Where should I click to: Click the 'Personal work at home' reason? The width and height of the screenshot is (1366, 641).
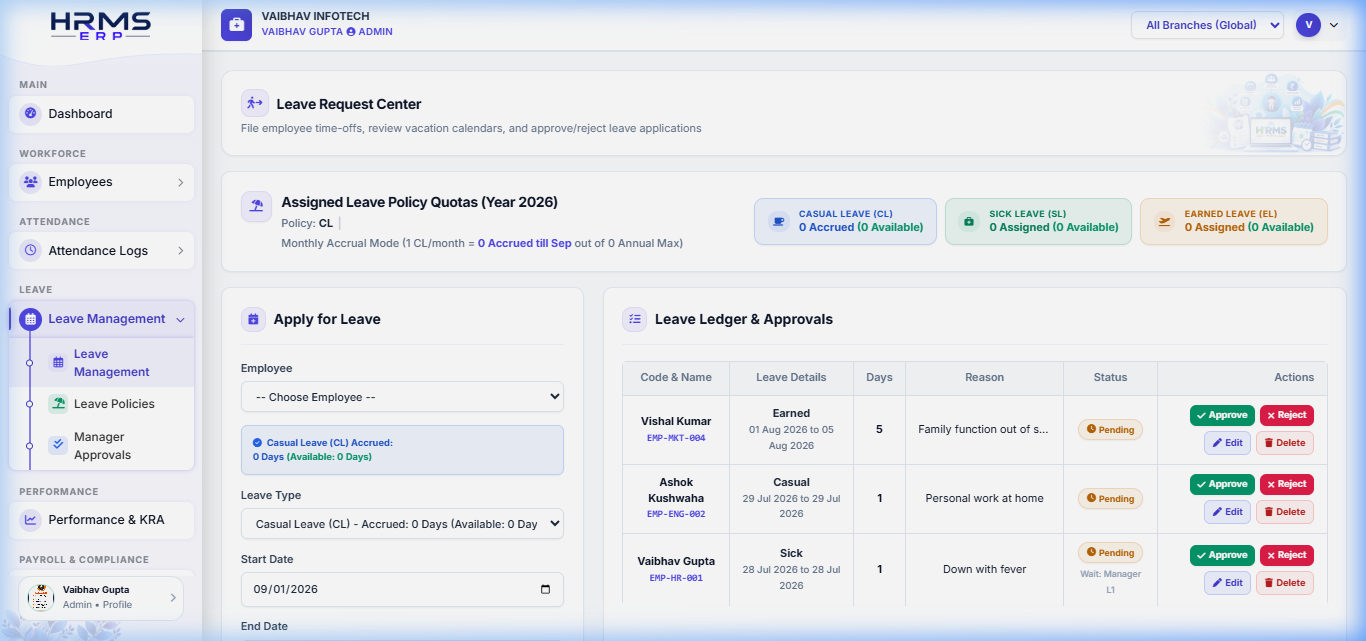[x=984, y=498]
